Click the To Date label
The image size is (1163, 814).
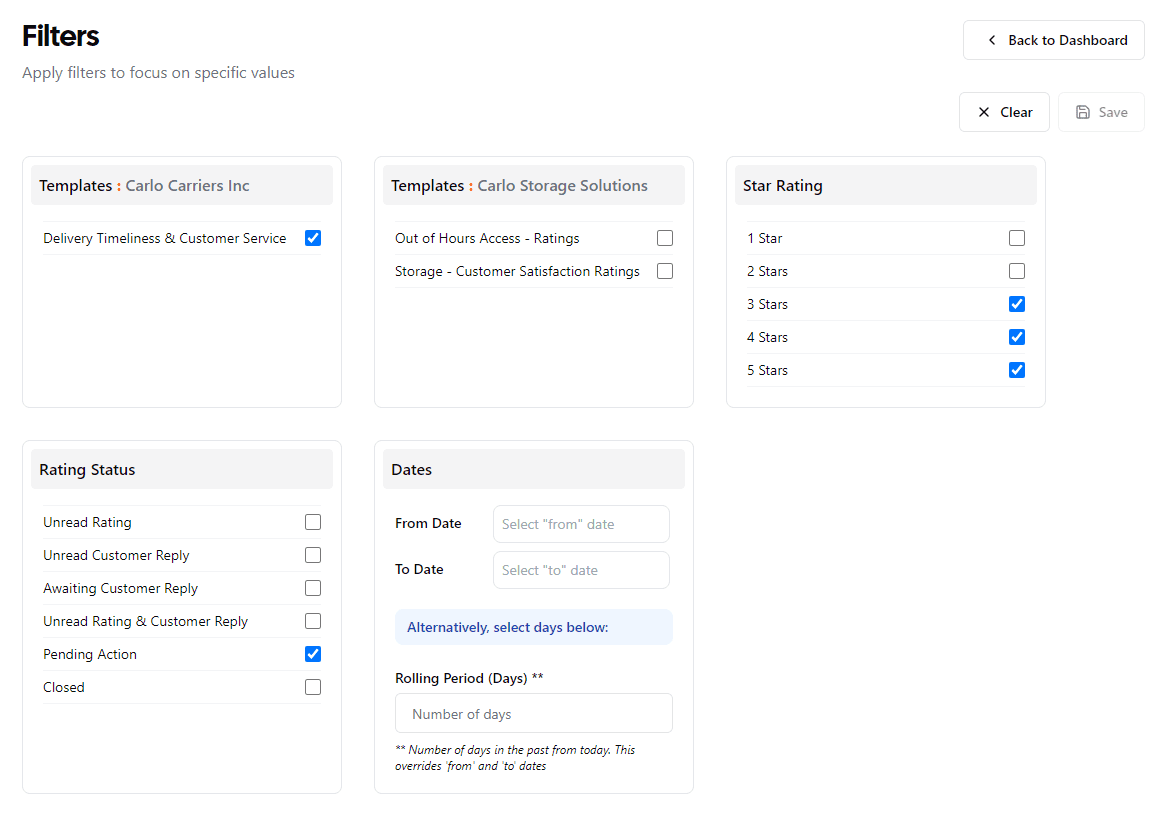point(419,569)
